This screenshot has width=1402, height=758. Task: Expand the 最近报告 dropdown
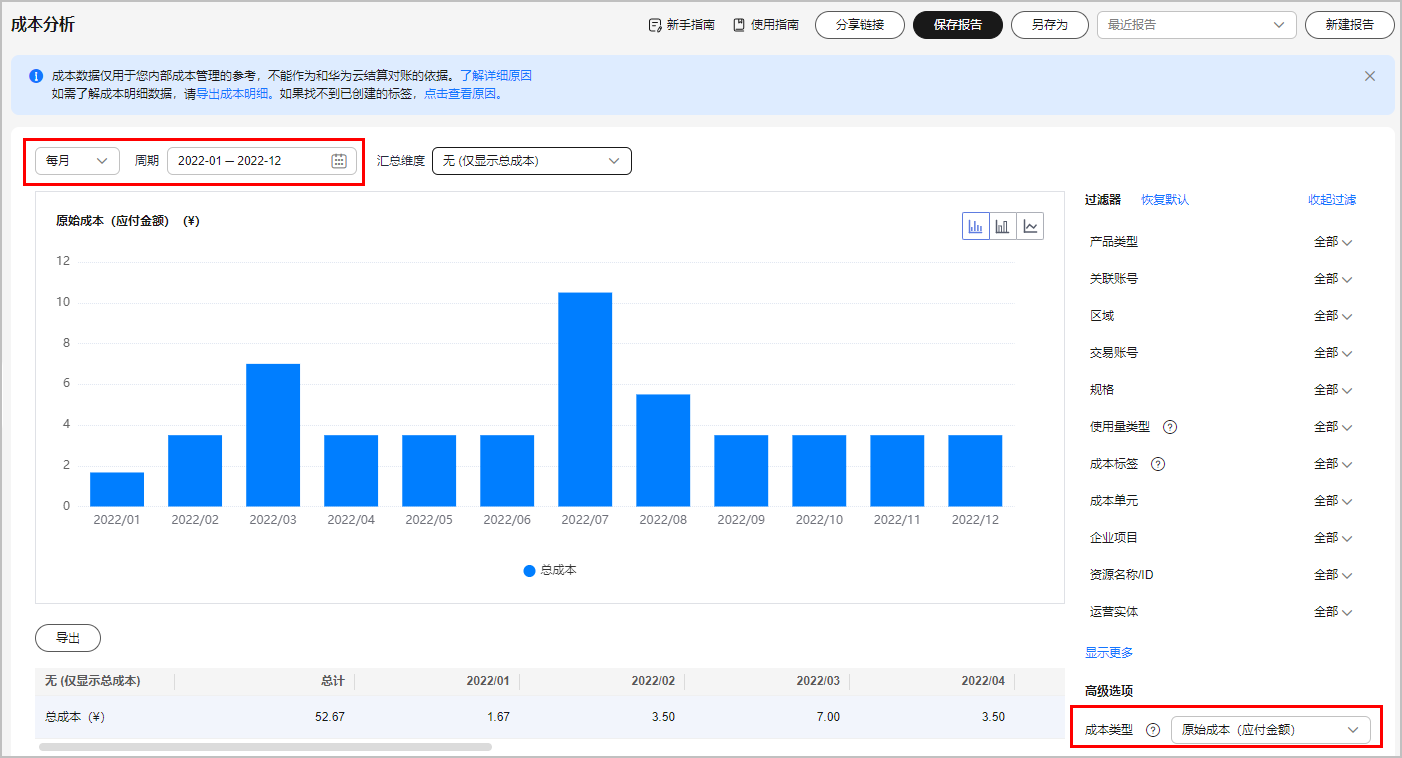coord(1196,25)
